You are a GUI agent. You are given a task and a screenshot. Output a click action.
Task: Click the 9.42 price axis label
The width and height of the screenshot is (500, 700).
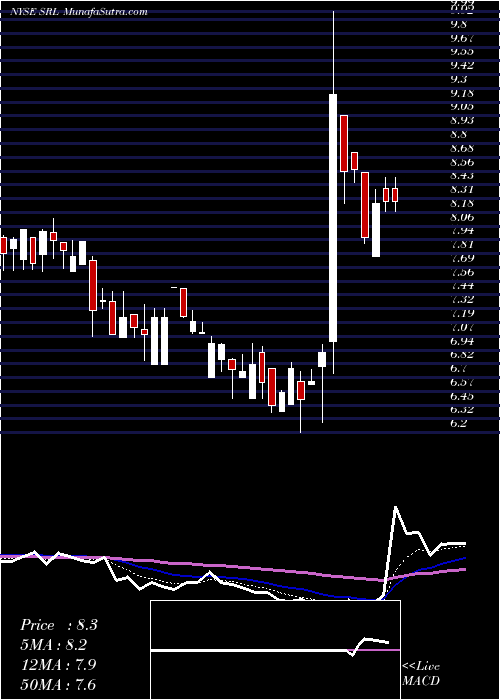[x=462, y=66]
